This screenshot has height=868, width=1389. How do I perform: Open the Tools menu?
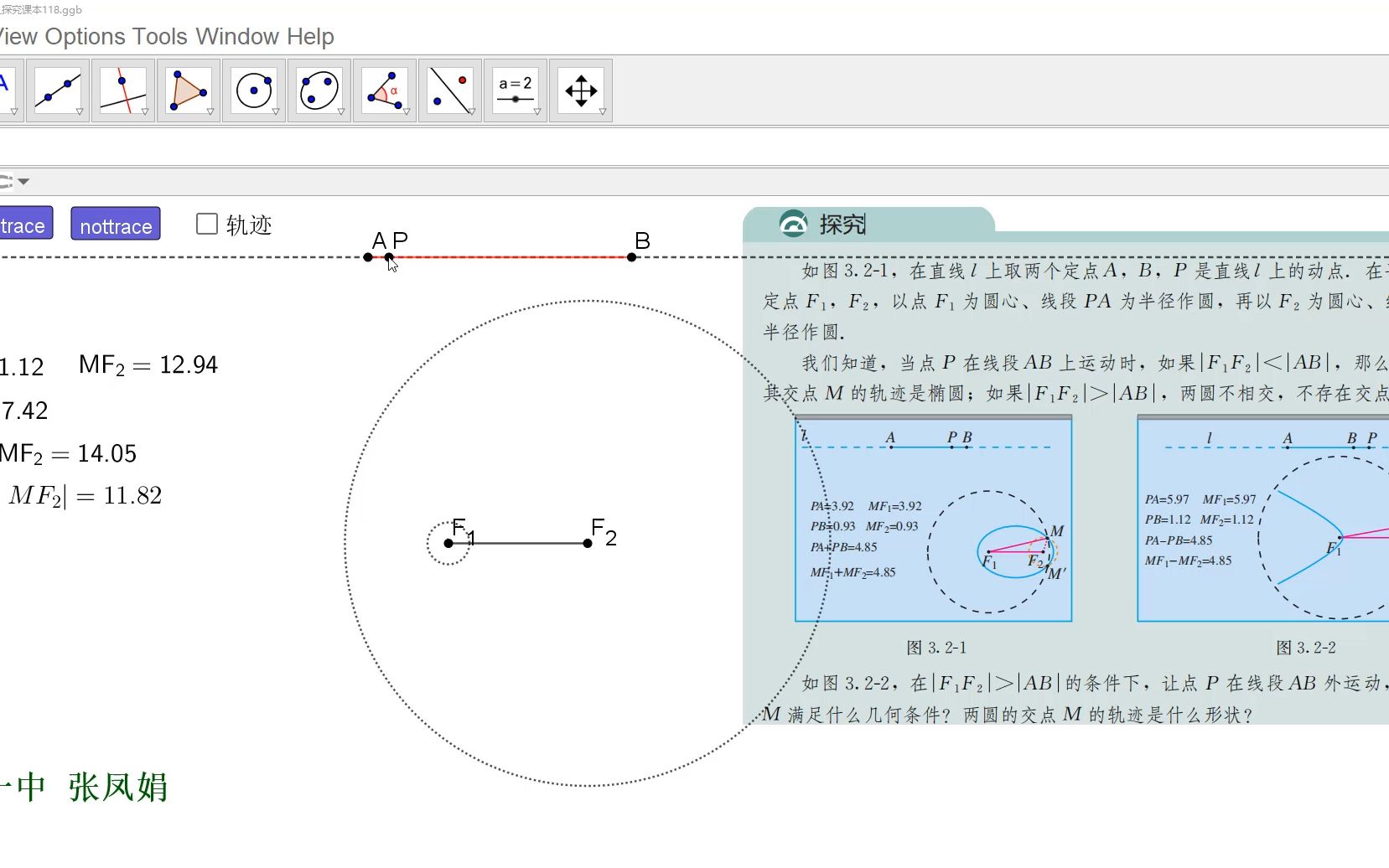point(160,37)
